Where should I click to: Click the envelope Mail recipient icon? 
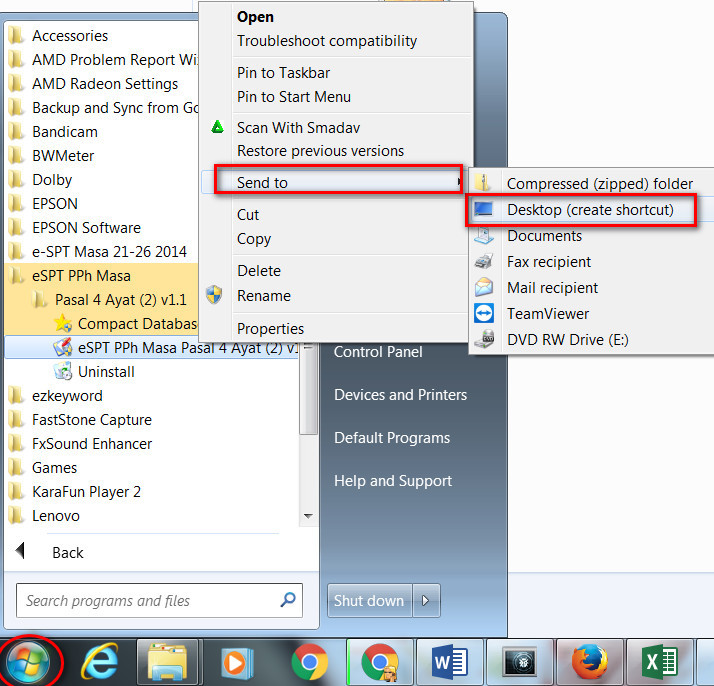483,287
